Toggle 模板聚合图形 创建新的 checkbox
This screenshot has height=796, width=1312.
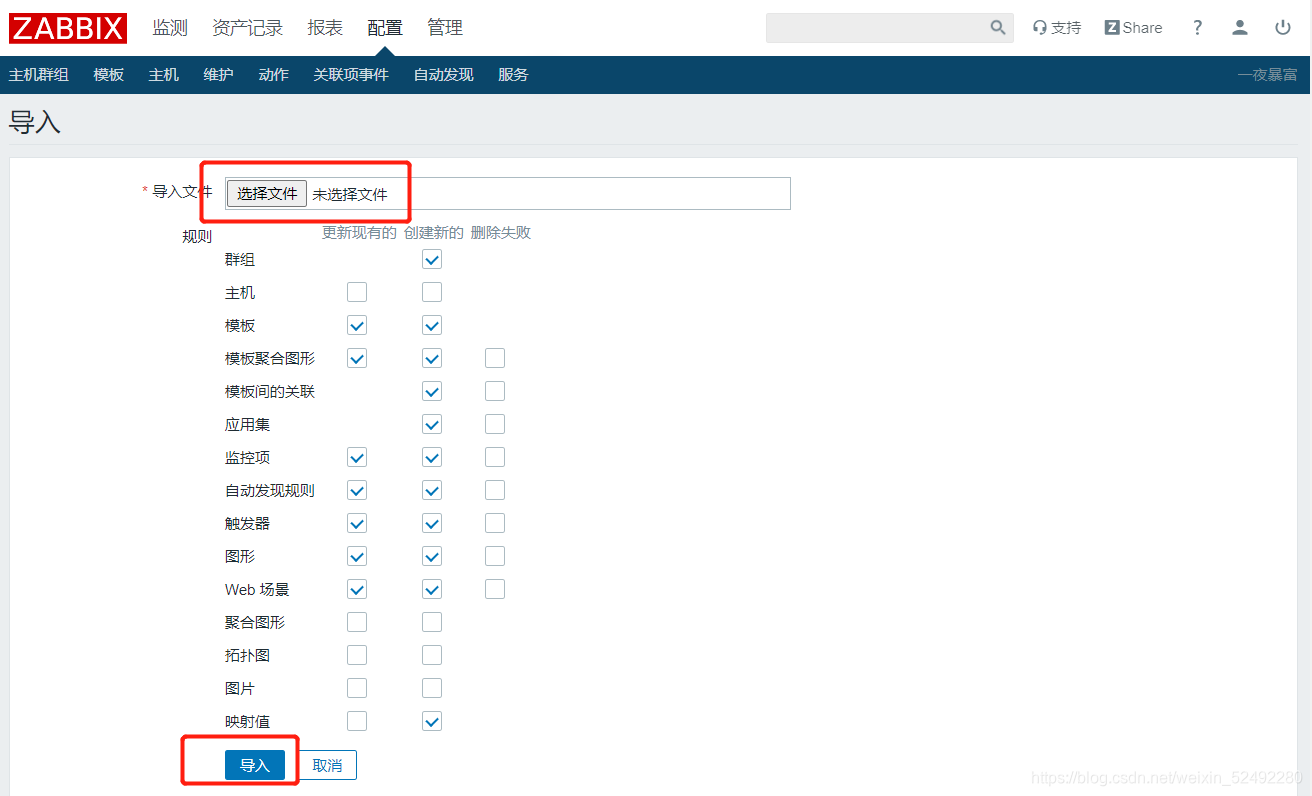coord(432,358)
